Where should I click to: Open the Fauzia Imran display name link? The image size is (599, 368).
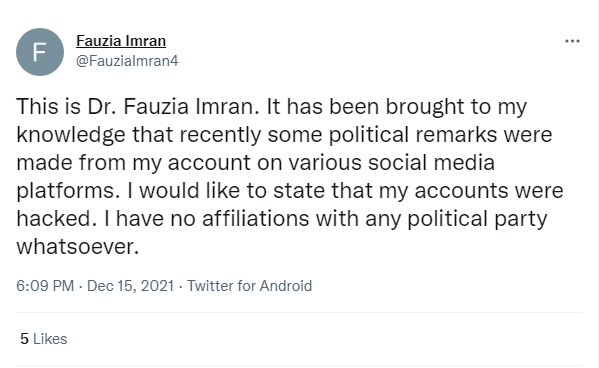pos(121,41)
